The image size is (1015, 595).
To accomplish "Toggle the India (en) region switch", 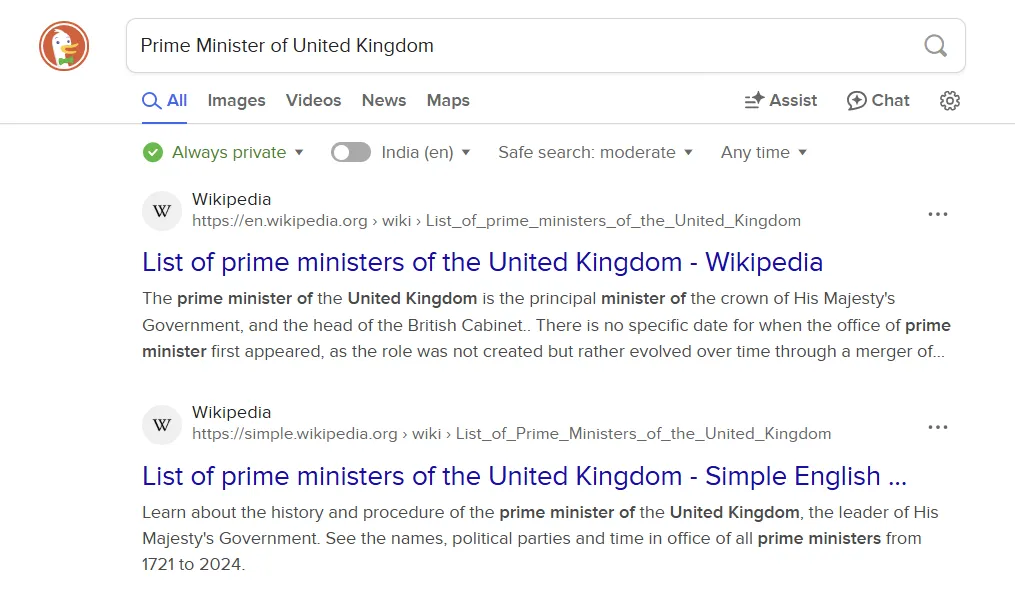I will pyautogui.click(x=351, y=152).
